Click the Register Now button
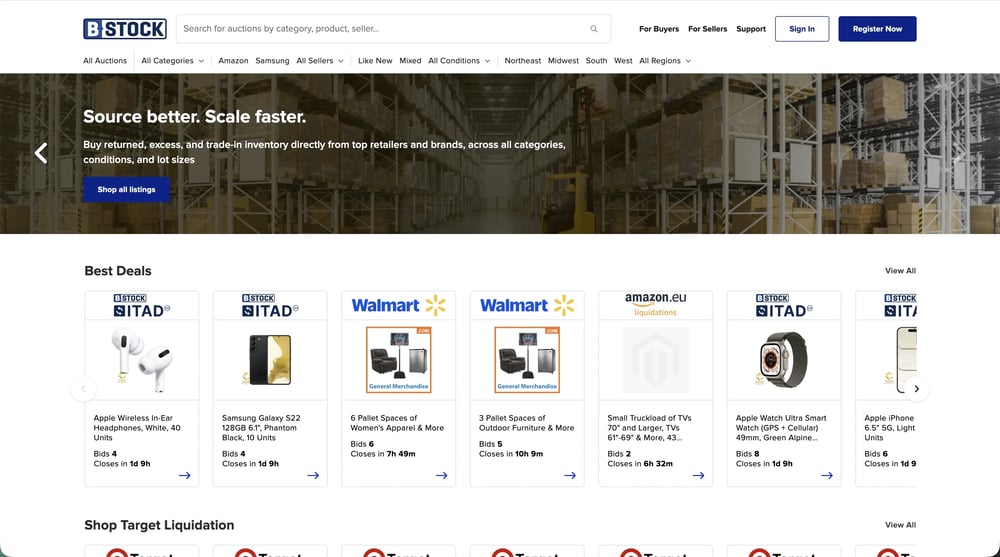Image resolution: width=1000 pixels, height=557 pixels. click(877, 29)
